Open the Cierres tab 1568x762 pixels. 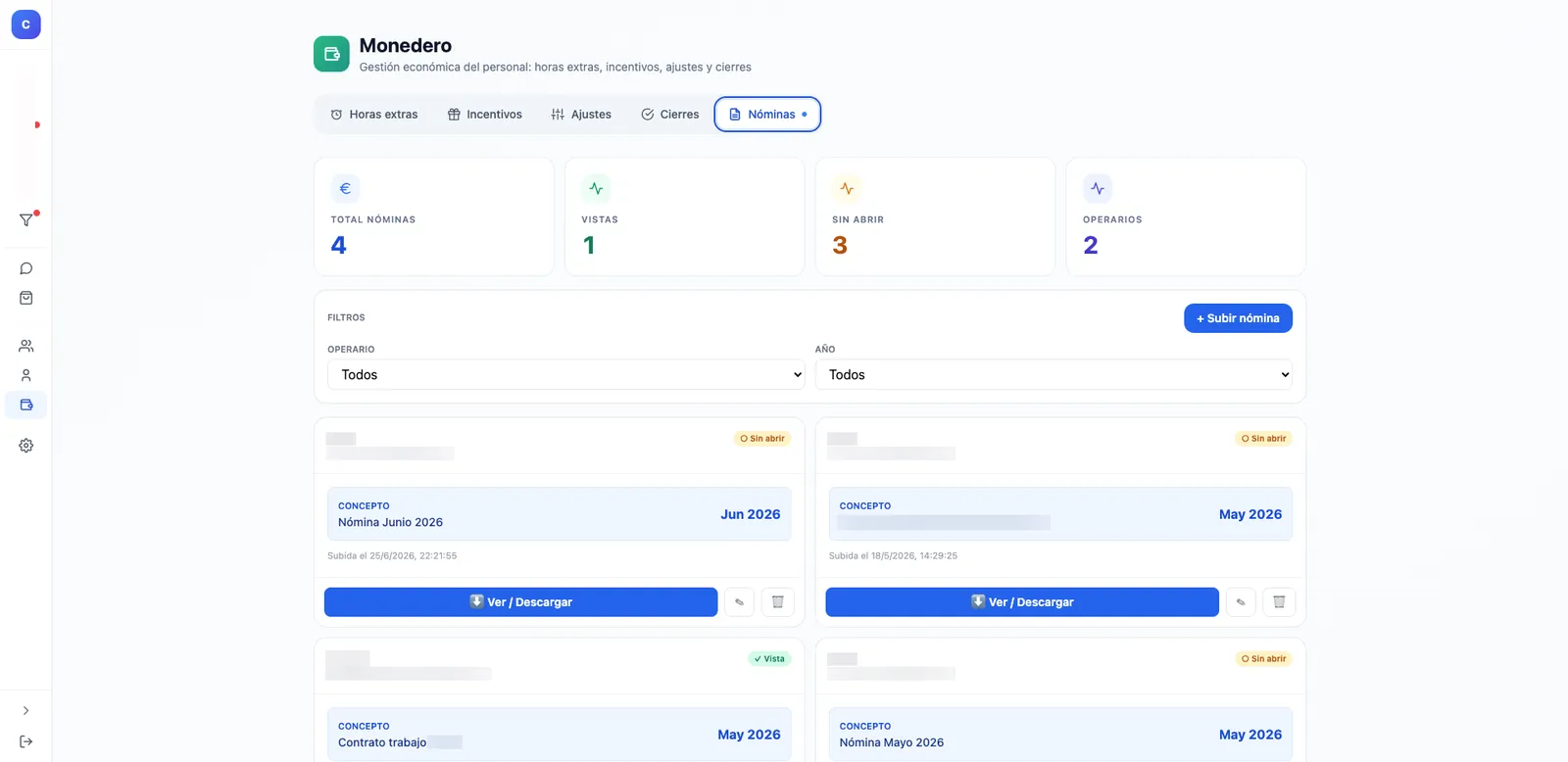[x=670, y=115]
